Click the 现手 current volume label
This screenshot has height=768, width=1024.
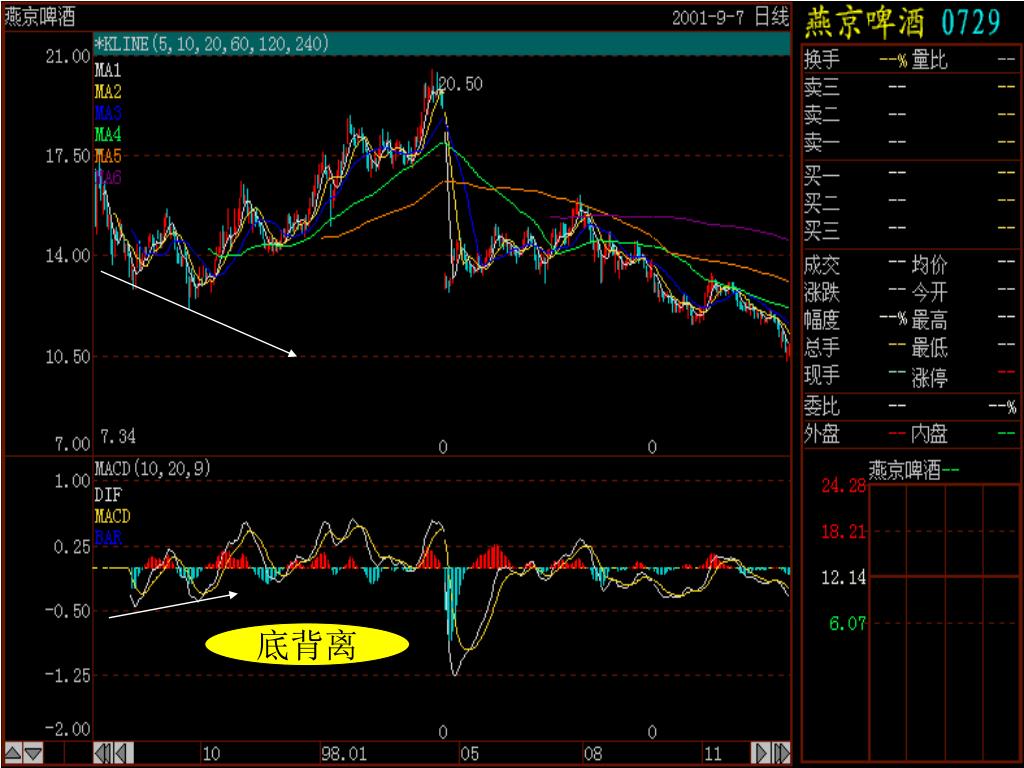pyautogui.click(x=822, y=375)
